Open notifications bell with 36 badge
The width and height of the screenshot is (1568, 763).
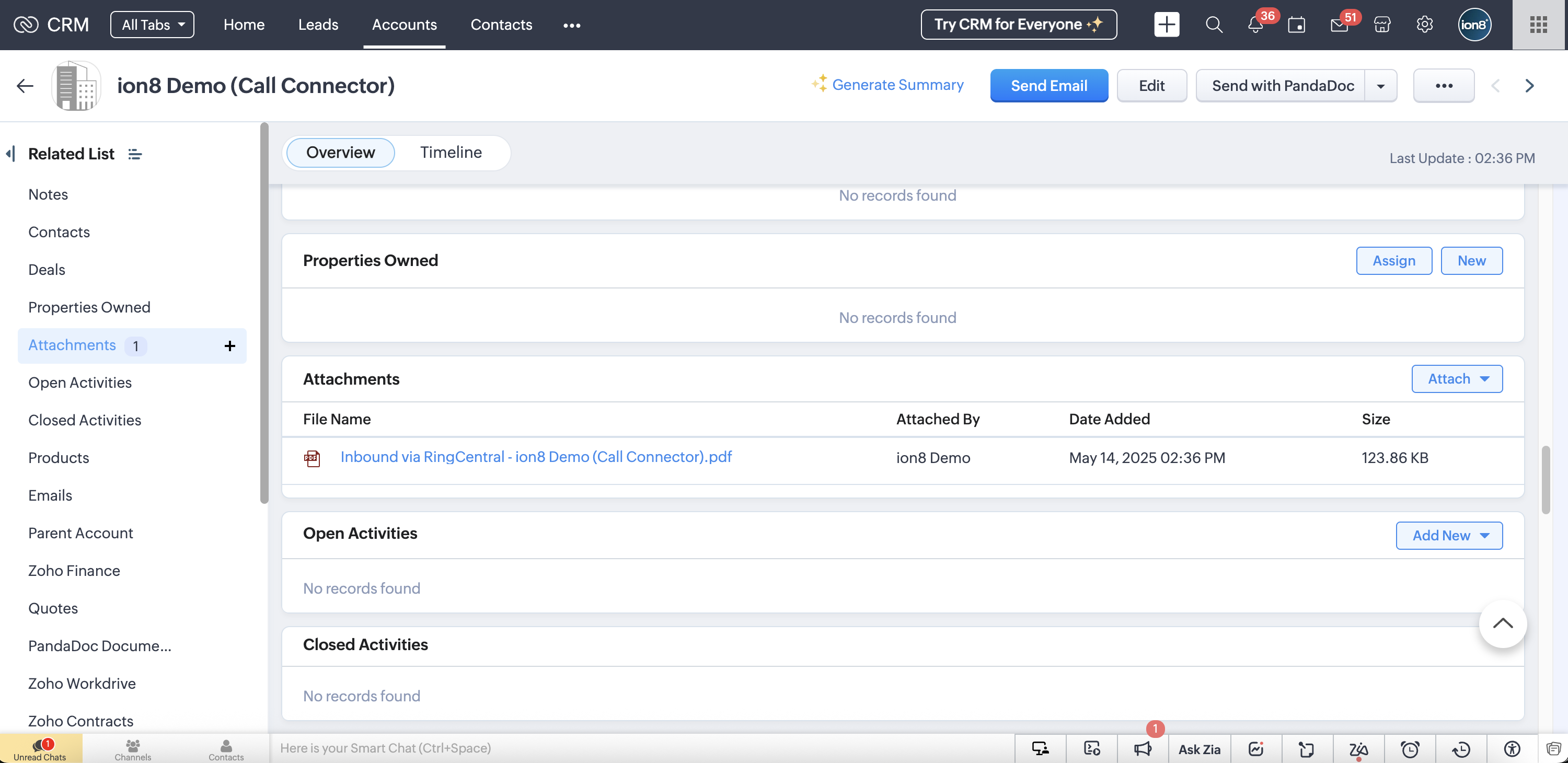[x=1256, y=25]
